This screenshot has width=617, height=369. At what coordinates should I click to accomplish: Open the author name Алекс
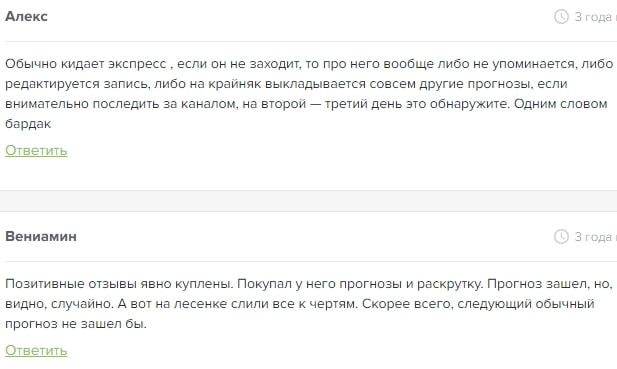coord(26,17)
